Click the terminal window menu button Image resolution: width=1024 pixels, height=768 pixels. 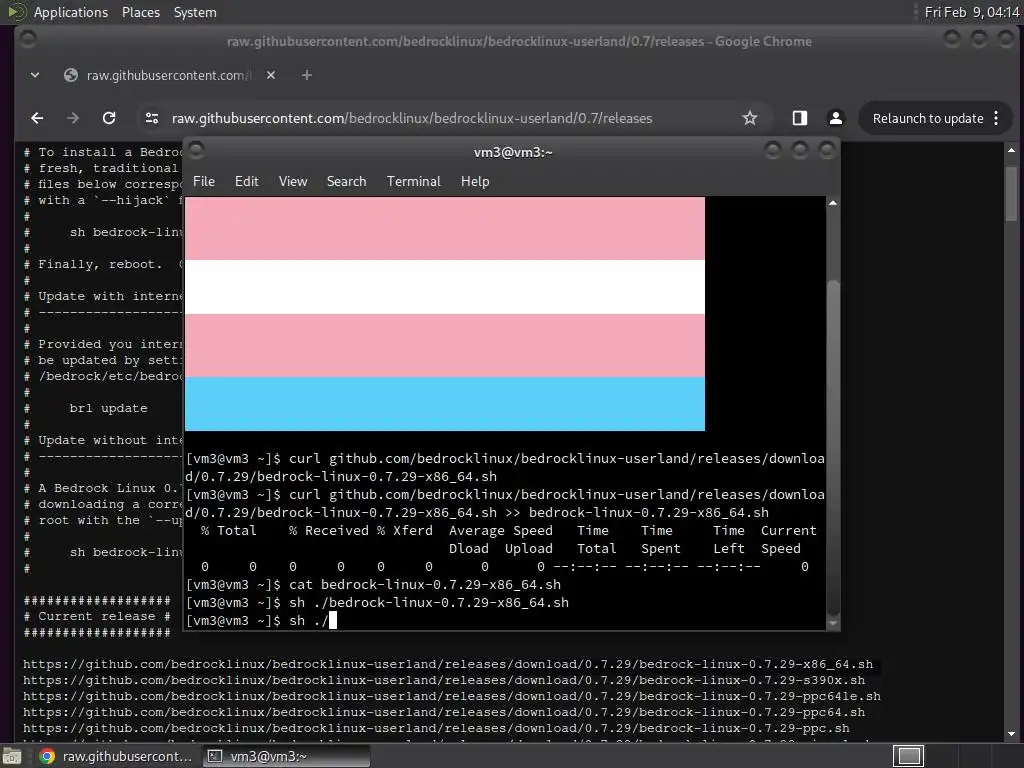[x=197, y=151]
